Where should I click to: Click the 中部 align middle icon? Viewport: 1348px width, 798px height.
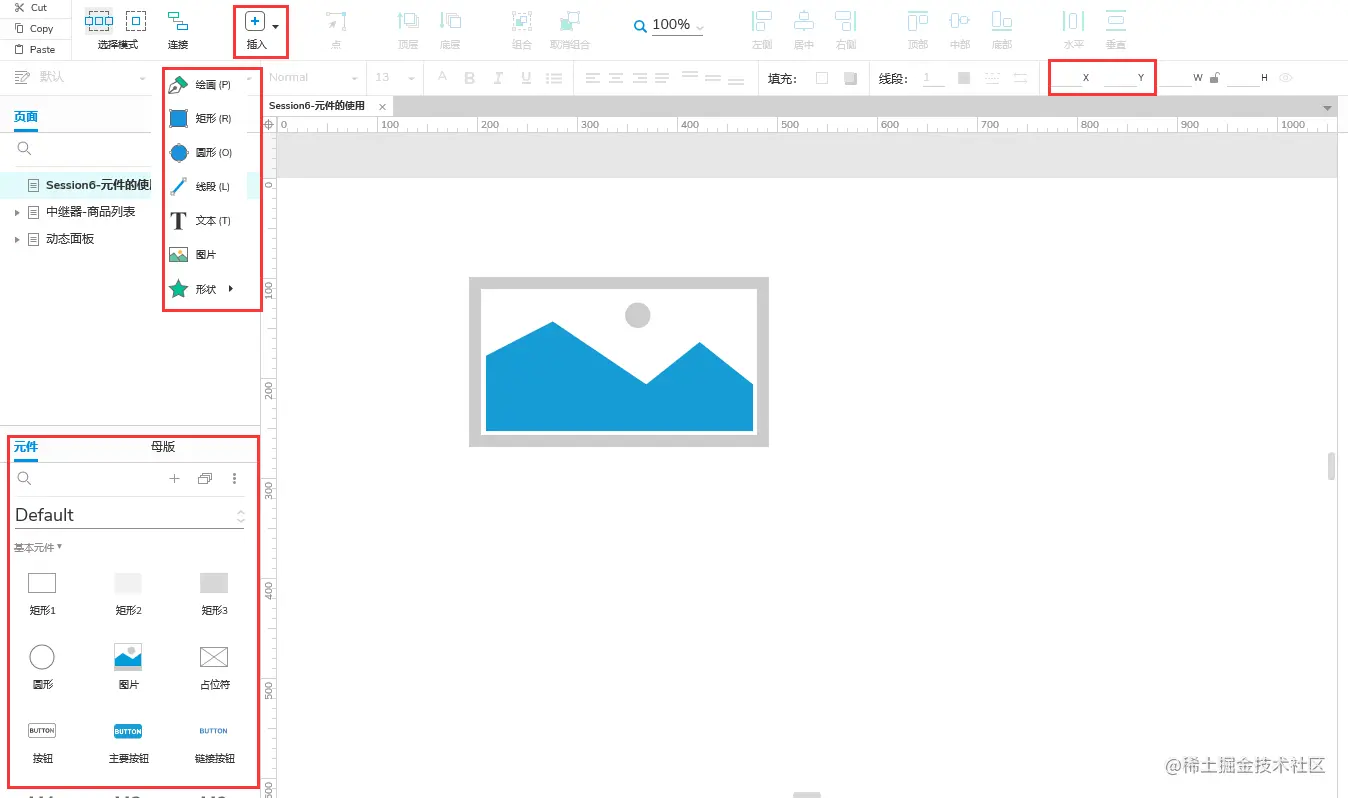tap(960, 21)
